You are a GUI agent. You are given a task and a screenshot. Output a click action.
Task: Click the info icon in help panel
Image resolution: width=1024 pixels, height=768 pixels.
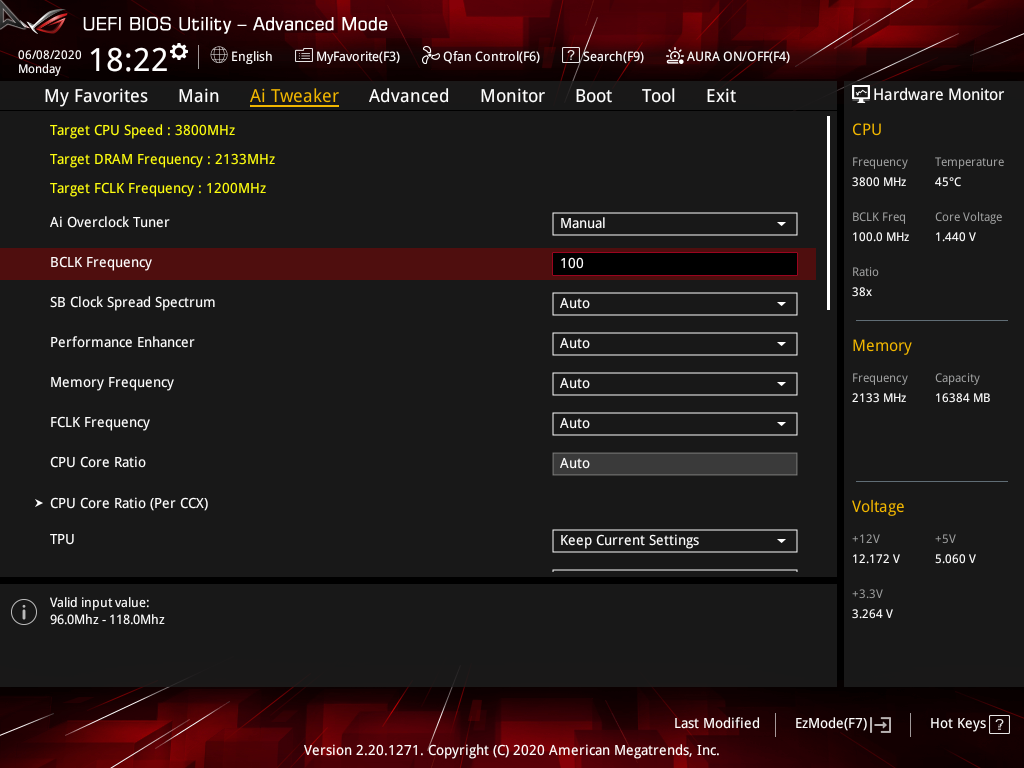click(24, 612)
